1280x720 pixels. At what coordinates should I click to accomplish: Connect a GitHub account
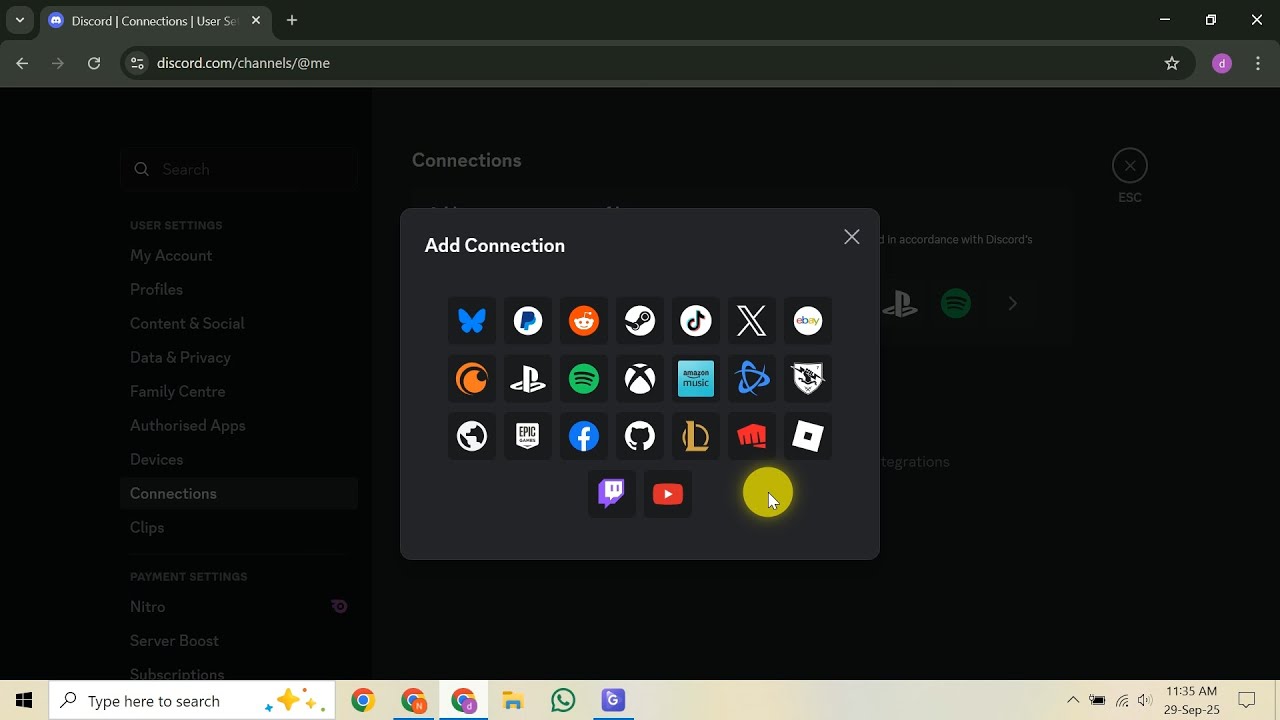pos(640,437)
